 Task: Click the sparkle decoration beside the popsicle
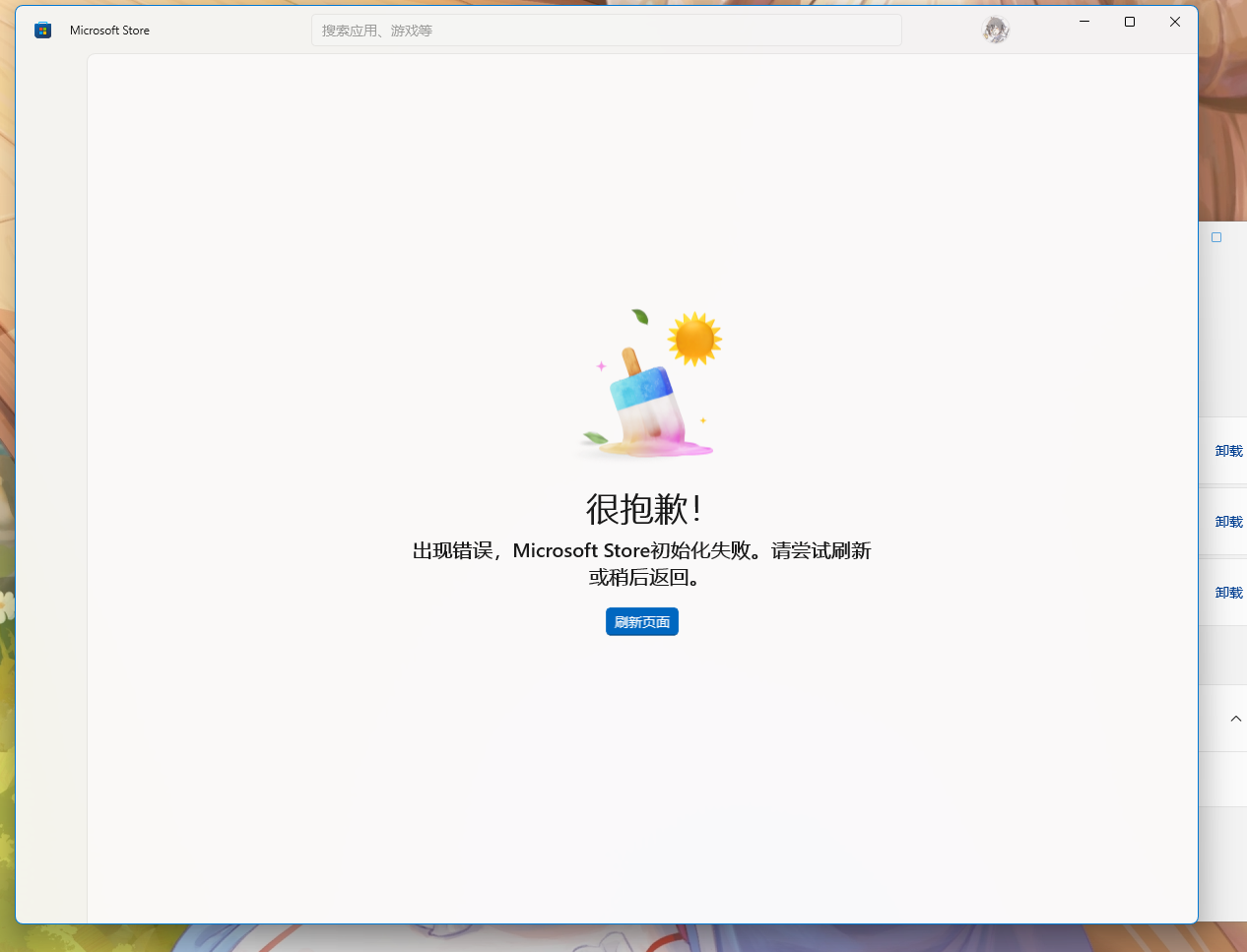(604, 365)
